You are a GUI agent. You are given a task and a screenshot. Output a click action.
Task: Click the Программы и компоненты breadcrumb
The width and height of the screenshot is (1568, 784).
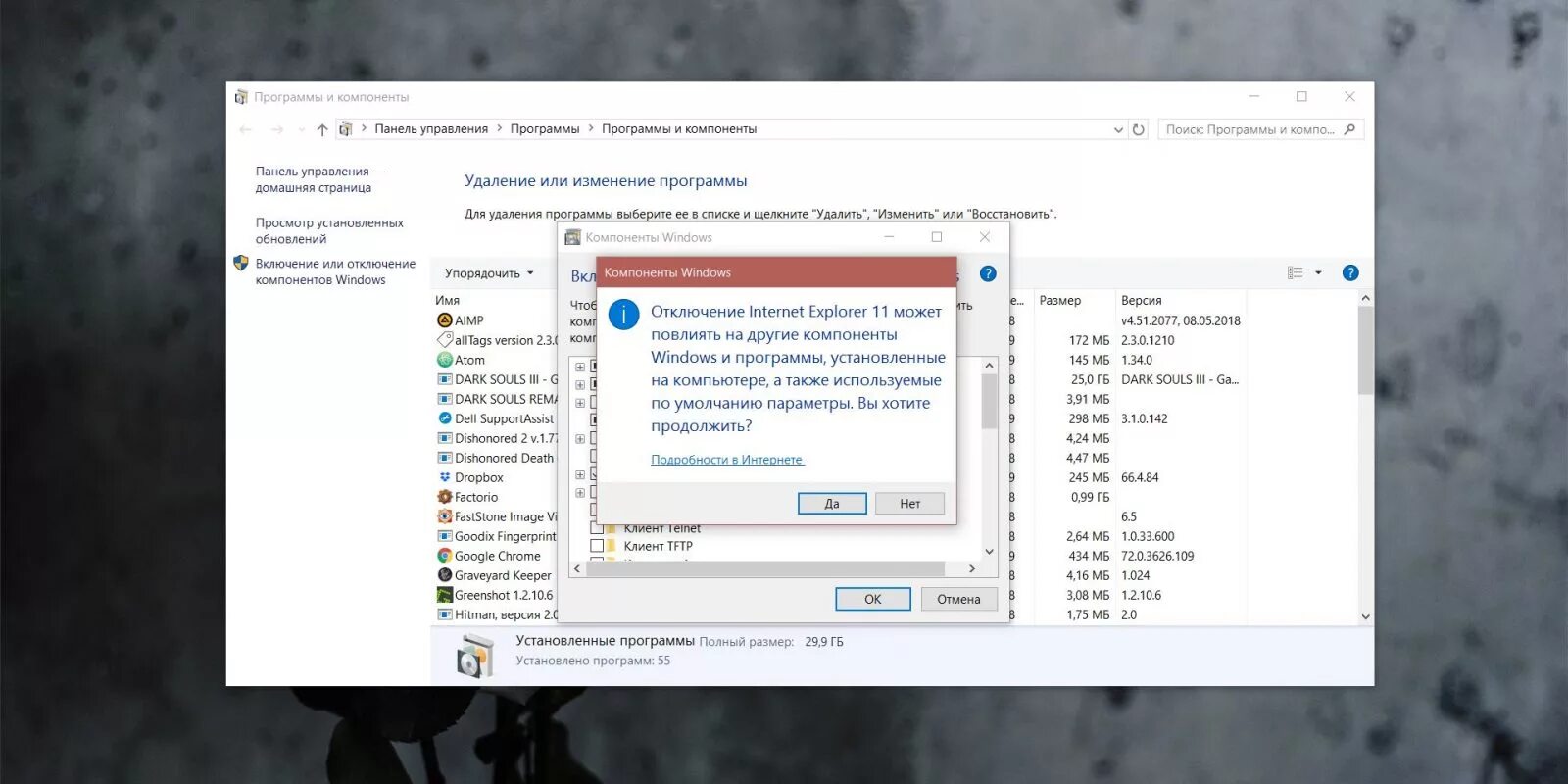(x=679, y=129)
